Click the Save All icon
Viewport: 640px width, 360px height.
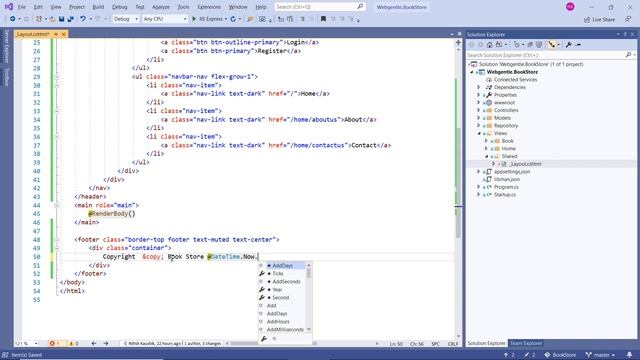(71, 19)
